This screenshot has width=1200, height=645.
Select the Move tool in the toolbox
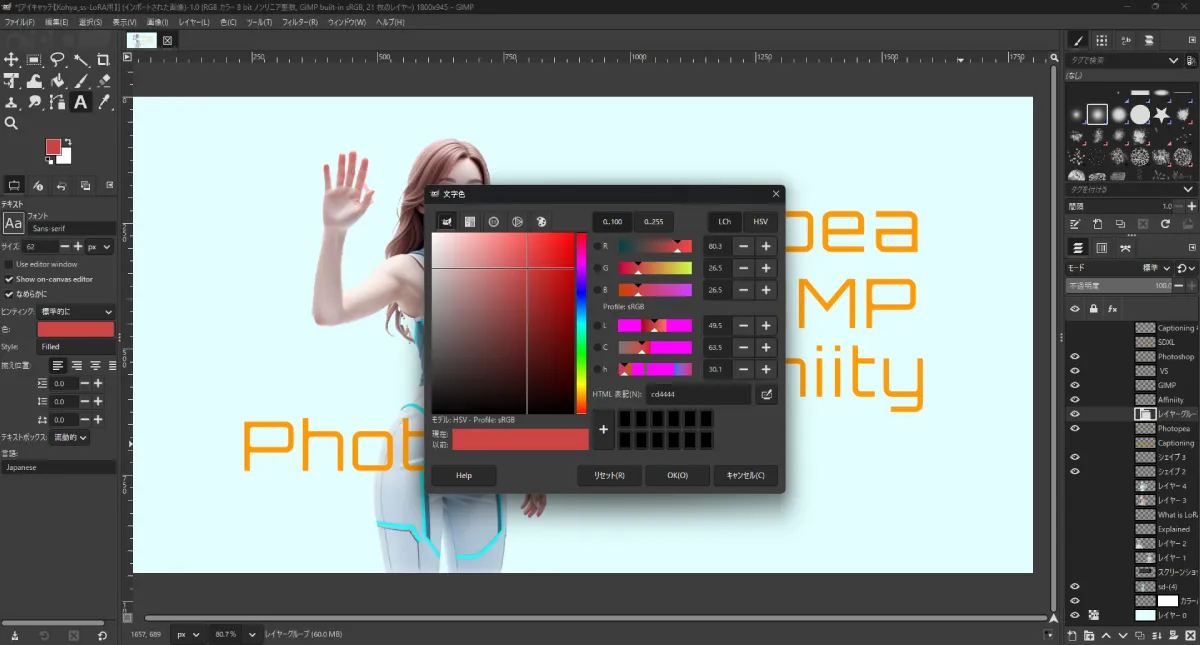tap(12, 58)
